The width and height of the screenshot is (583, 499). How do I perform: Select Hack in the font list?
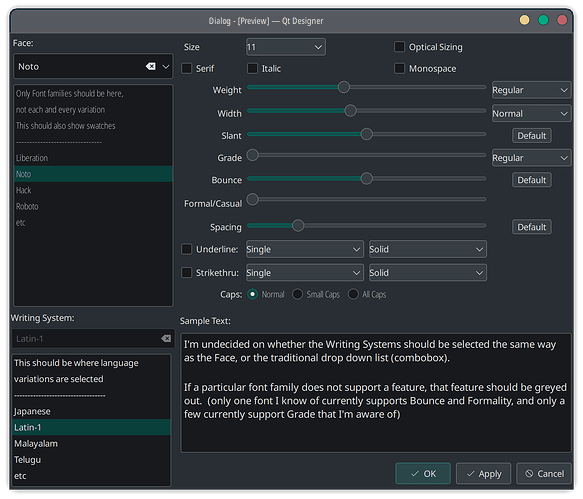[93, 190]
